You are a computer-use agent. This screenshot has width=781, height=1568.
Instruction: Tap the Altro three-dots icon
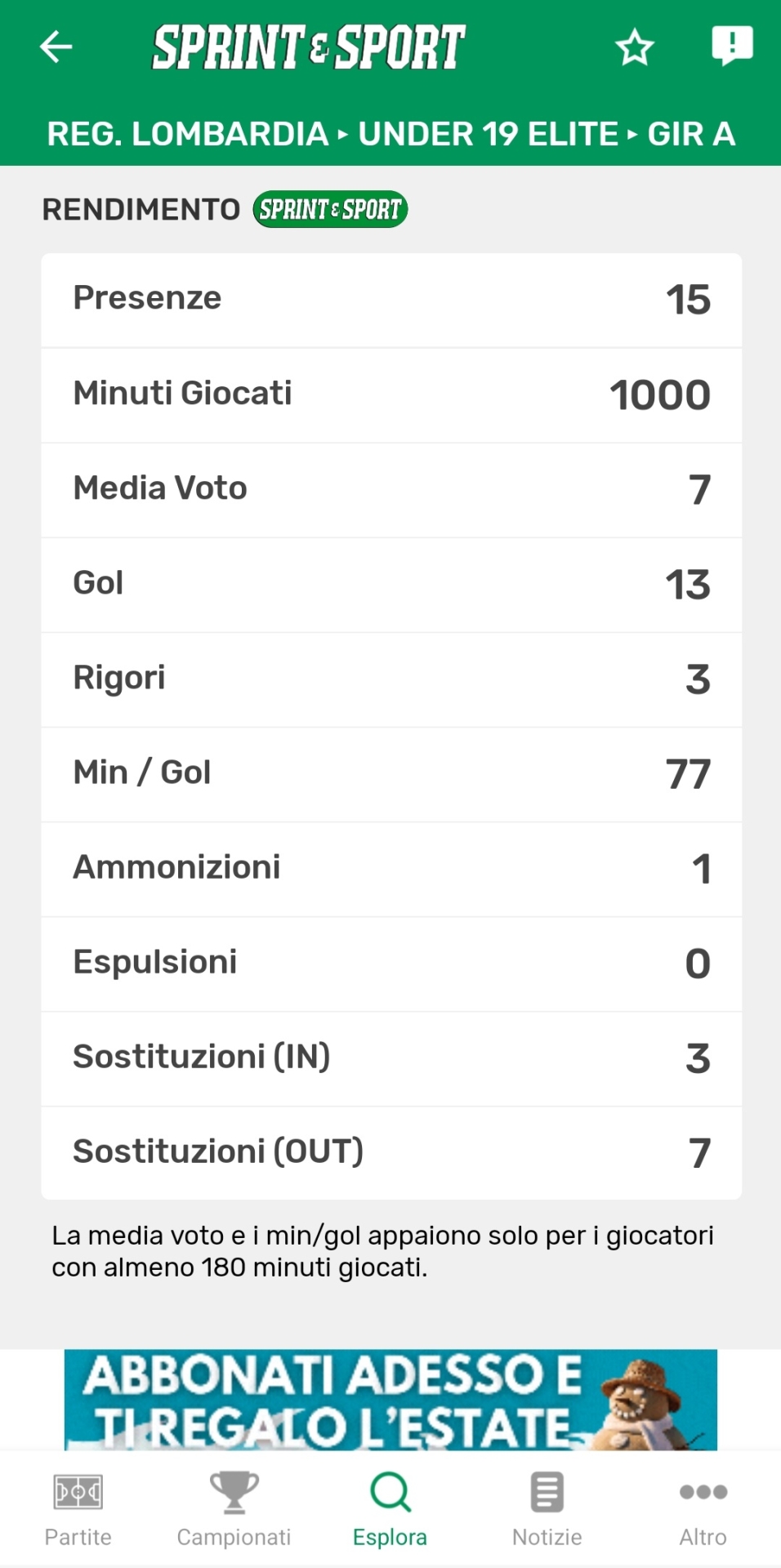point(703,1492)
